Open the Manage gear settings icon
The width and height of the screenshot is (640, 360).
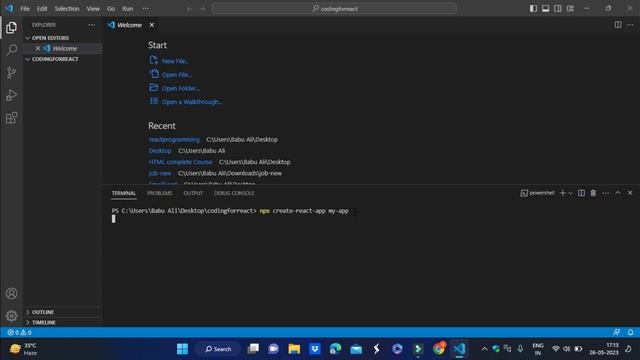(x=11, y=316)
